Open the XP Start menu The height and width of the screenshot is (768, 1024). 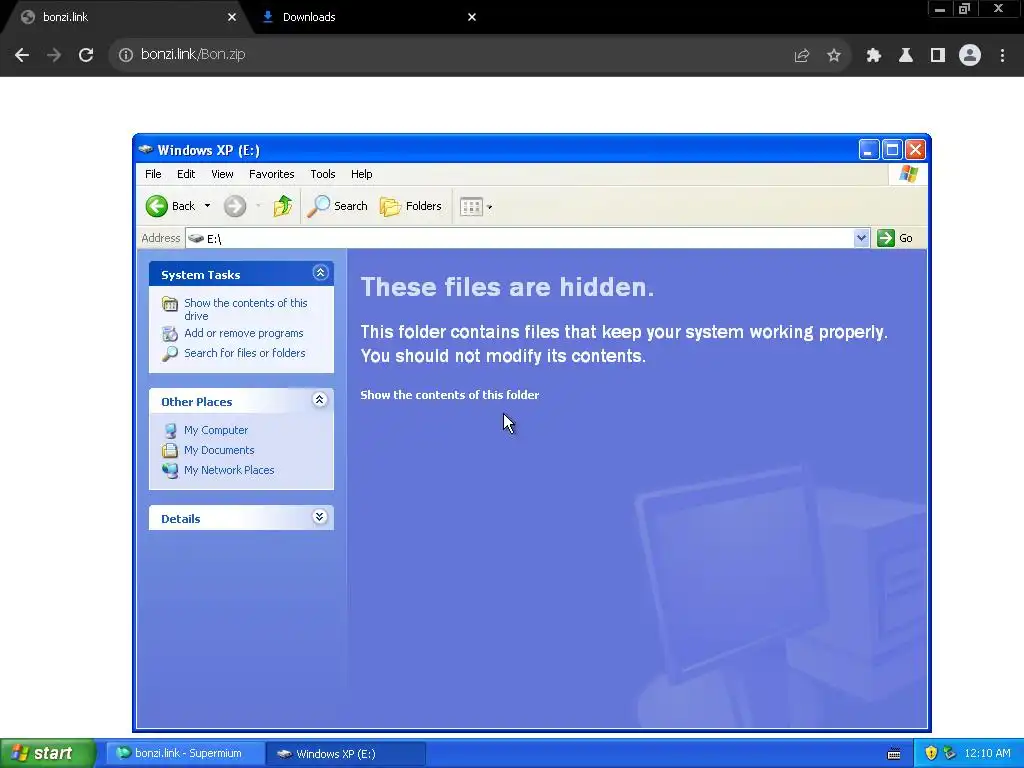[47, 754]
